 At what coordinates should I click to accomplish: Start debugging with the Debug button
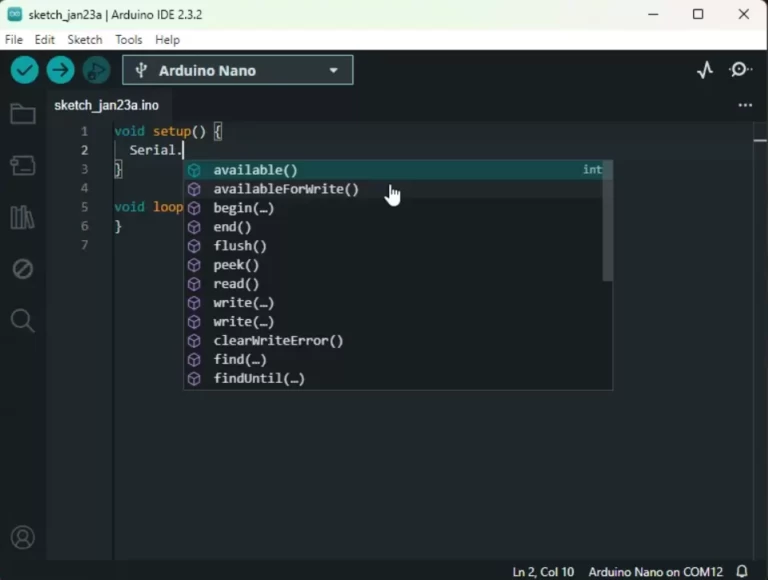tap(96, 70)
